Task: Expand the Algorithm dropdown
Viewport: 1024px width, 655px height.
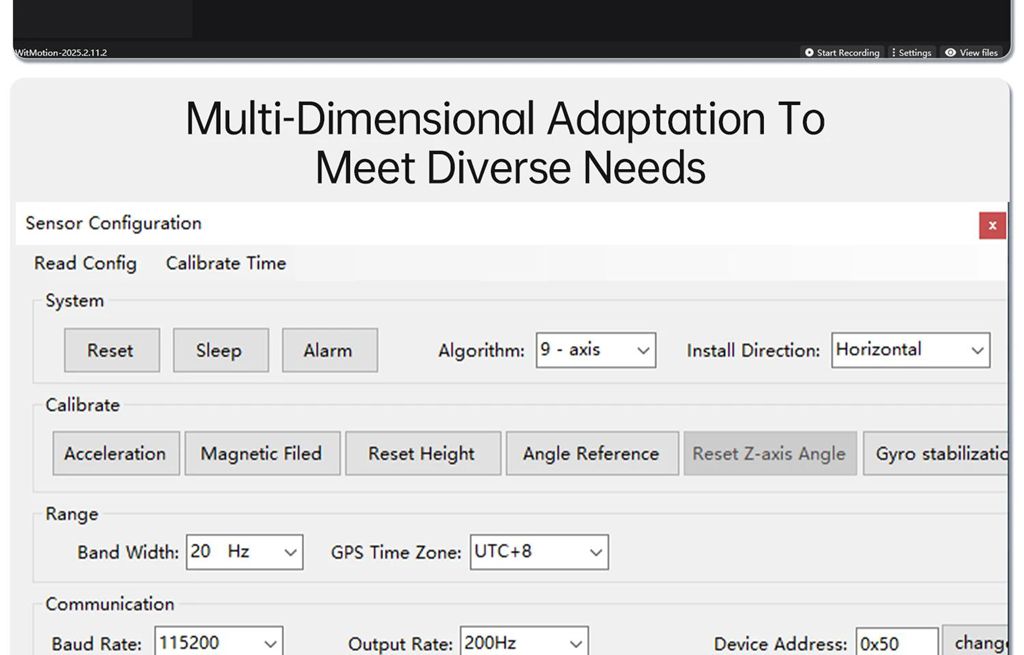Action: 595,350
